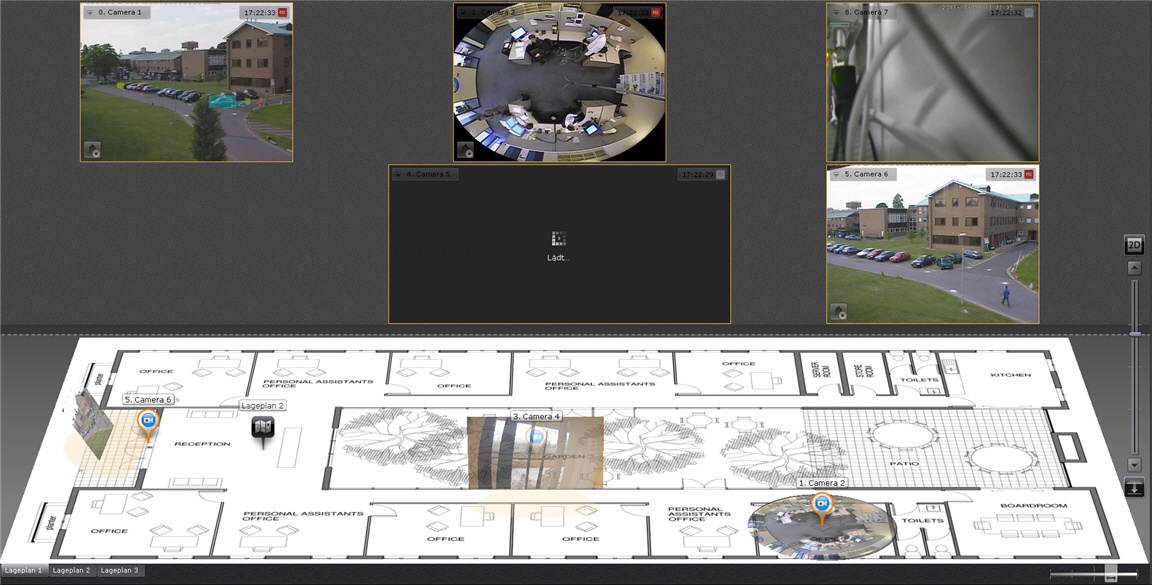Switch to the Lageplan 2 tab
Screen dimensions: 1152x585
(x=71, y=571)
